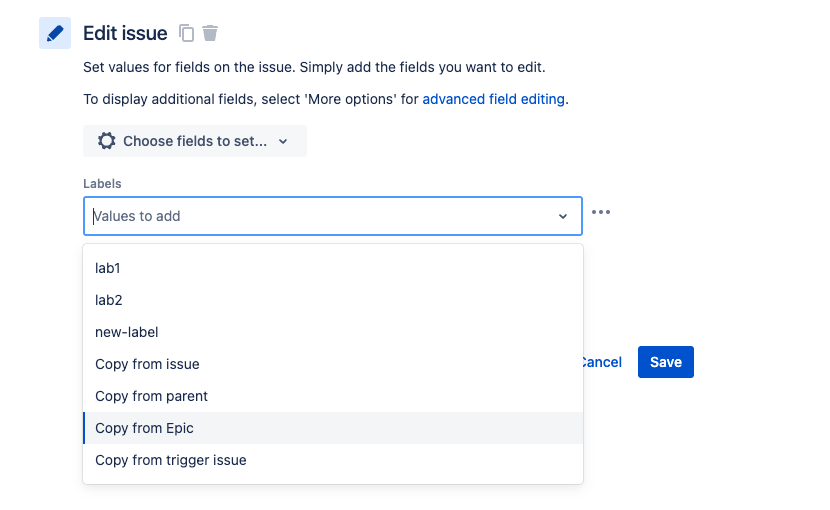
Task: Cancel the edit issue changes
Action: 602,362
